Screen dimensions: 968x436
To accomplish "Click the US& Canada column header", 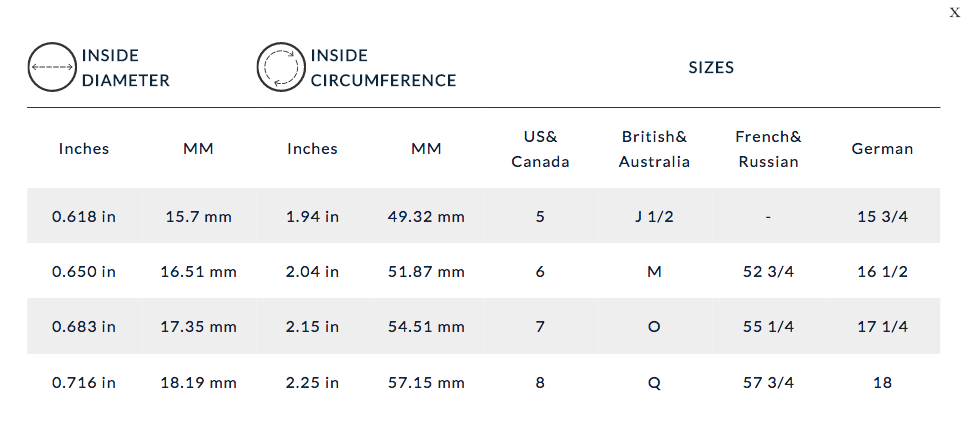I will 540,148.
